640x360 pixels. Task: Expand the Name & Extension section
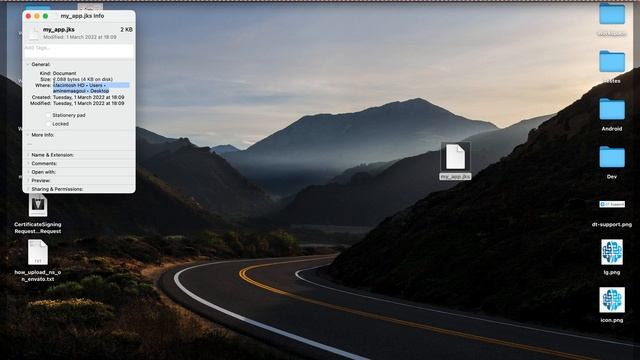click(28, 155)
